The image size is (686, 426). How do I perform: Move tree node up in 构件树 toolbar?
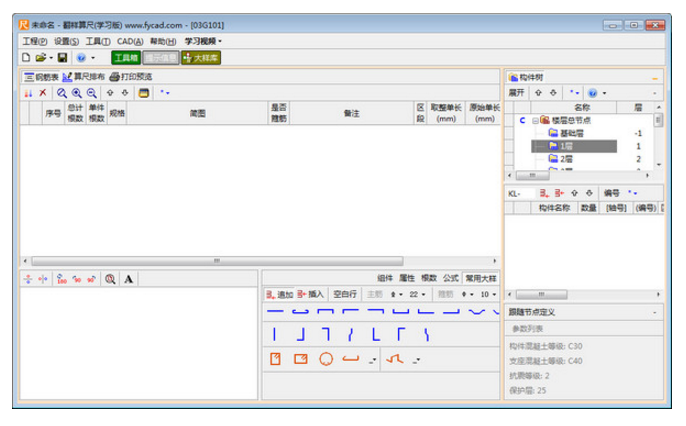pos(538,93)
